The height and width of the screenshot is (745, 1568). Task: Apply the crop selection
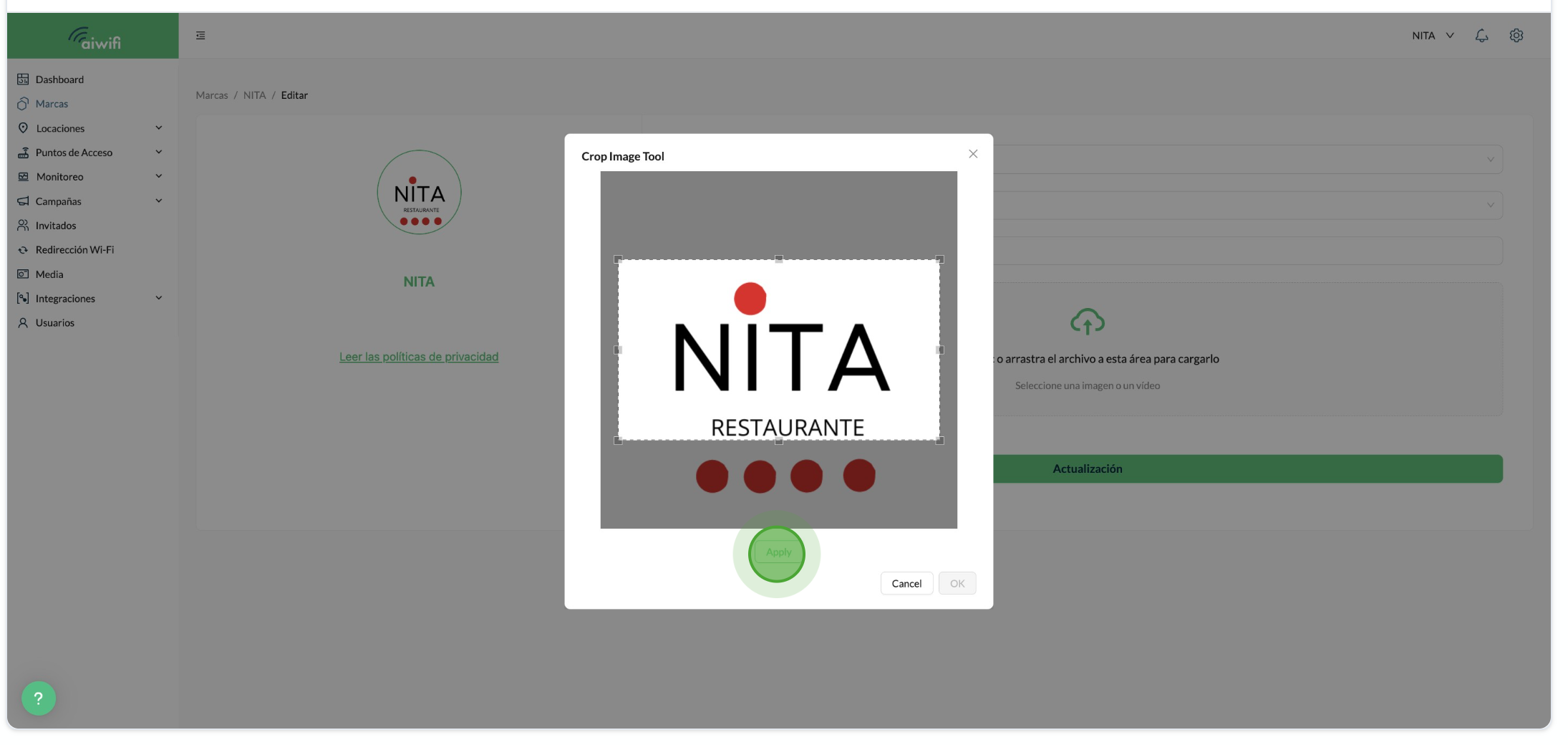point(778,552)
